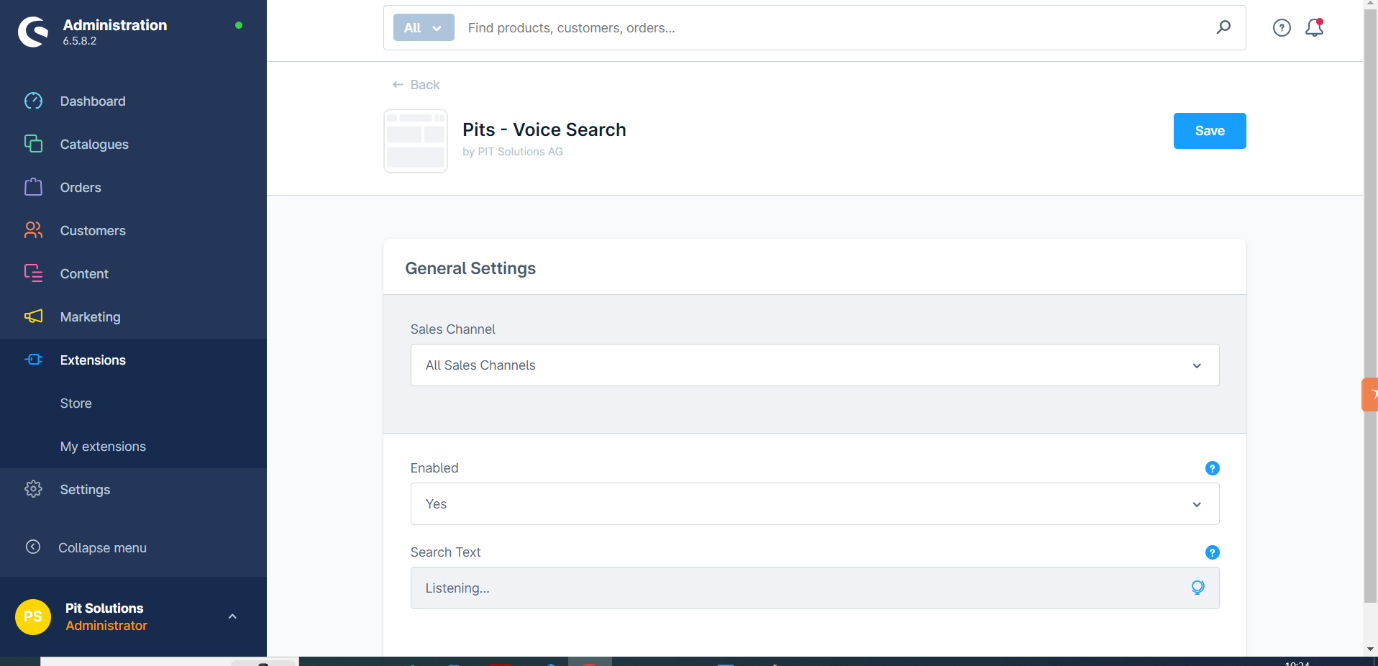1378x666 pixels.
Task: Open the help icon in top bar
Action: coord(1281,28)
